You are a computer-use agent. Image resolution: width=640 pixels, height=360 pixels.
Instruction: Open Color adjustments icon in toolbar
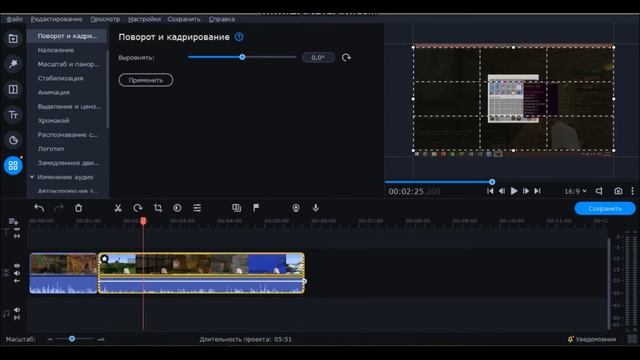point(177,208)
